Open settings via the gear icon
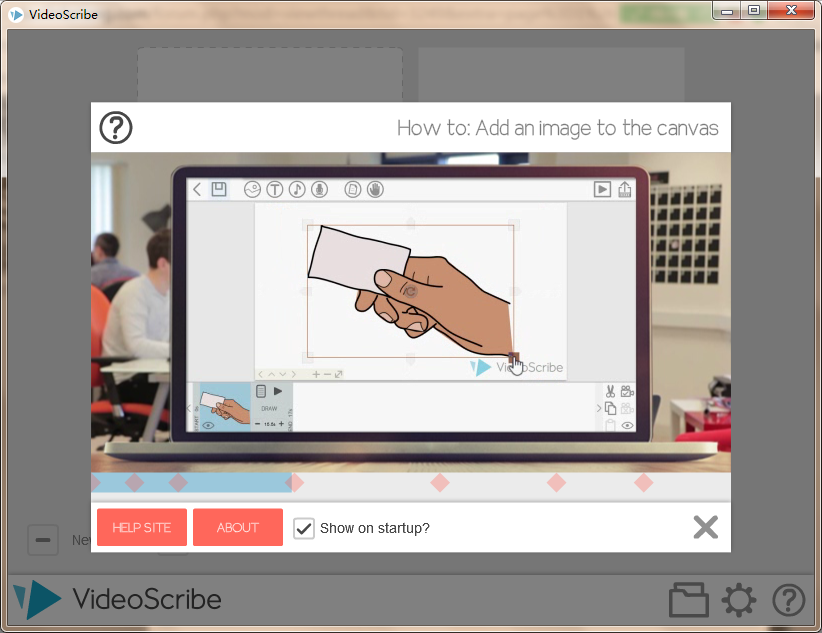The height and width of the screenshot is (633, 822). tap(739, 600)
